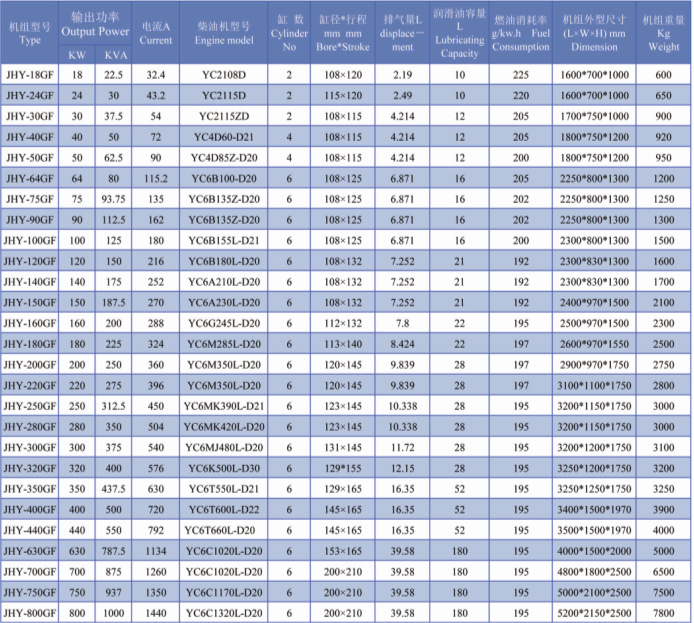Click dimension 2600*970*1550
Viewport: 694px width, 623px height.
coord(594,344)
